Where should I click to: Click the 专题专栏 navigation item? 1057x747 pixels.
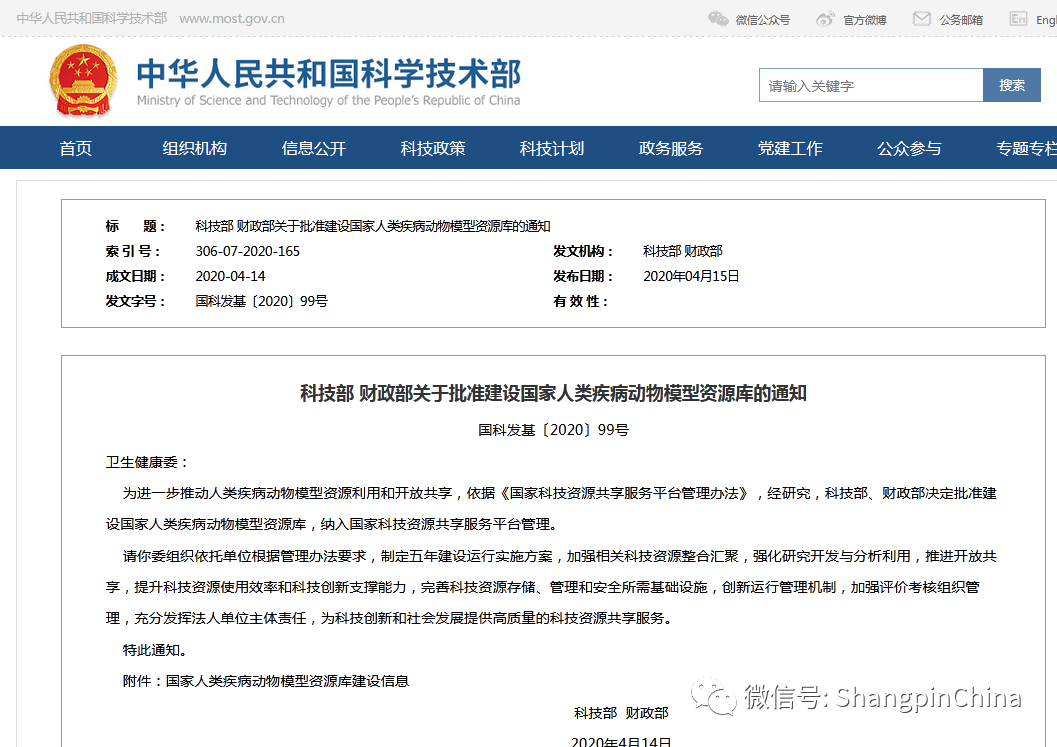(x=1025, y=148)
